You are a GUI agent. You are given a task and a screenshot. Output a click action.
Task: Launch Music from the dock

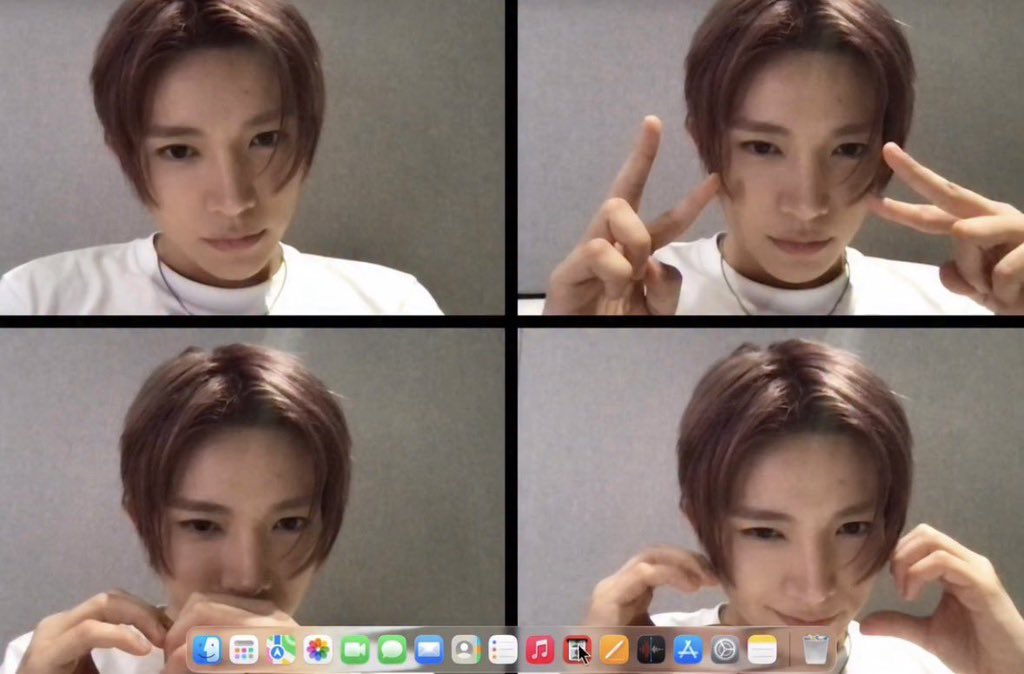tap(540, 650)
